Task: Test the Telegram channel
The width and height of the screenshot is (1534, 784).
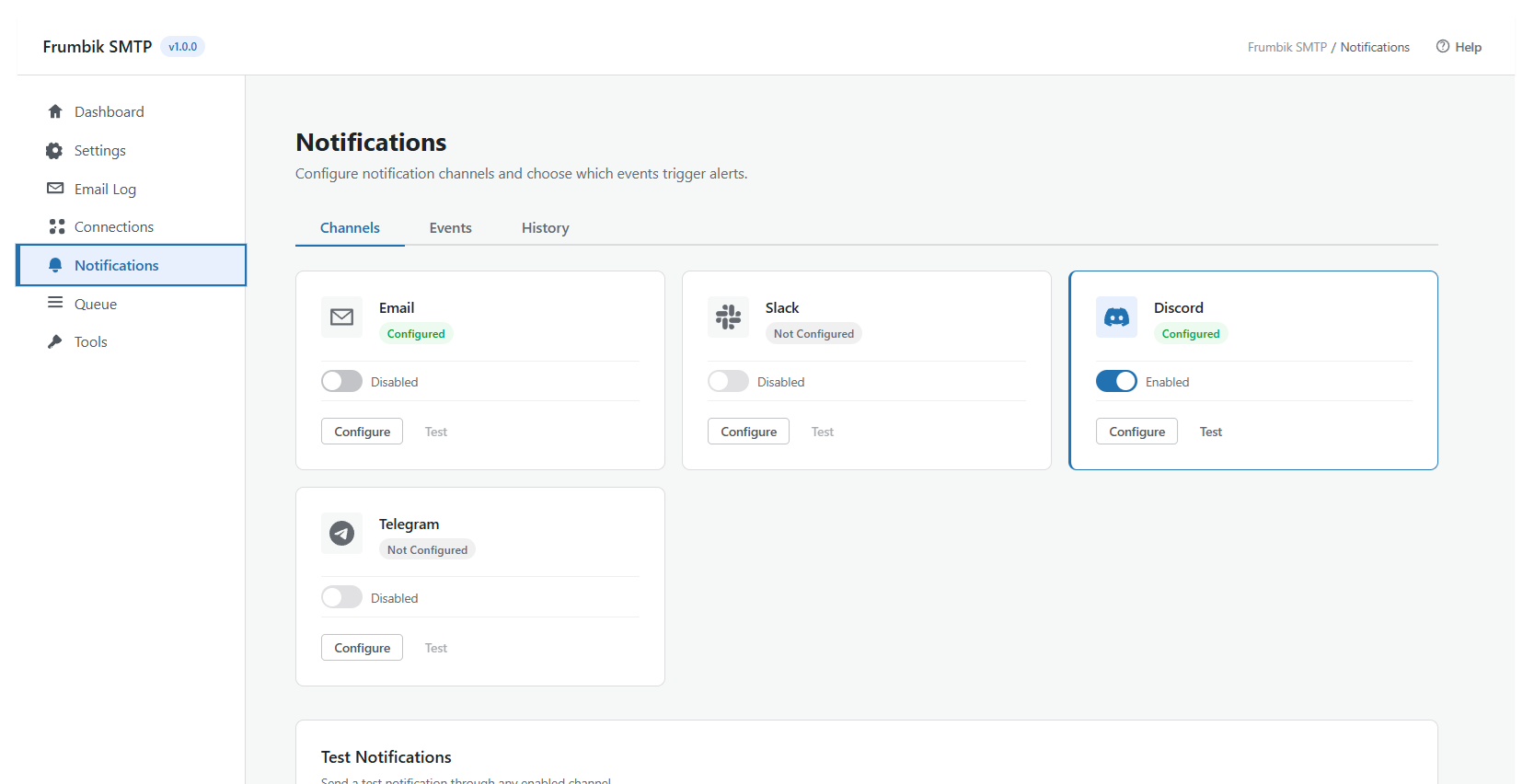Action: (436, 648)
